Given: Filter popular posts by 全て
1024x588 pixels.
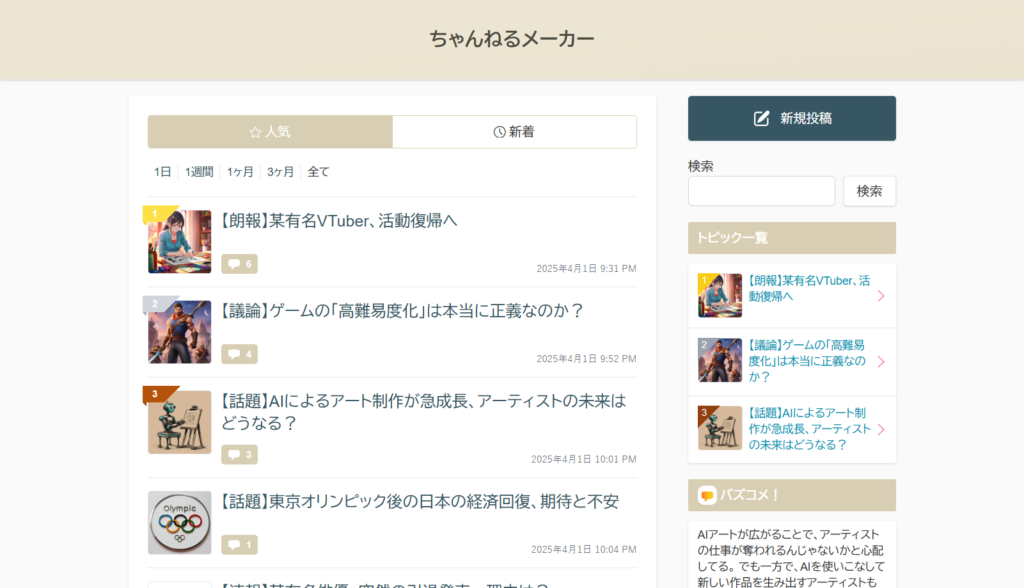Looking at the screenshot, I should click(x=318, y=172).
